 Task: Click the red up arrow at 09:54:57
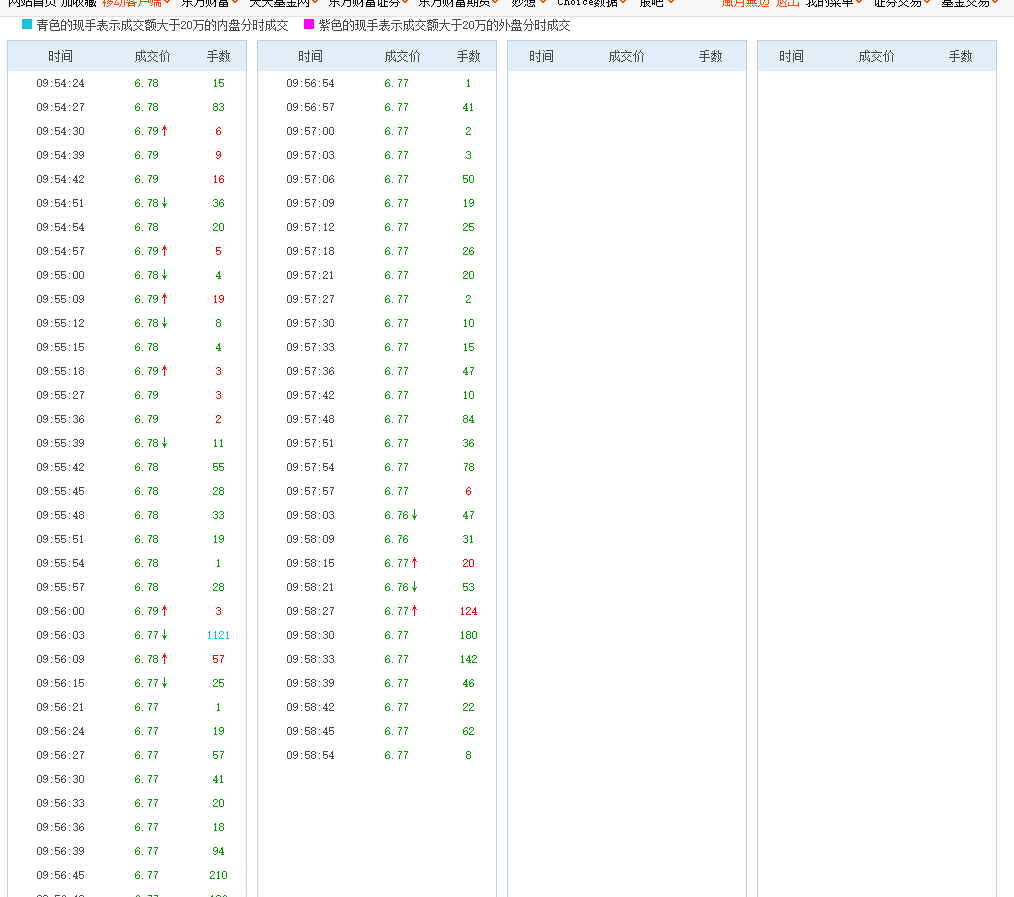pos(164,251)
